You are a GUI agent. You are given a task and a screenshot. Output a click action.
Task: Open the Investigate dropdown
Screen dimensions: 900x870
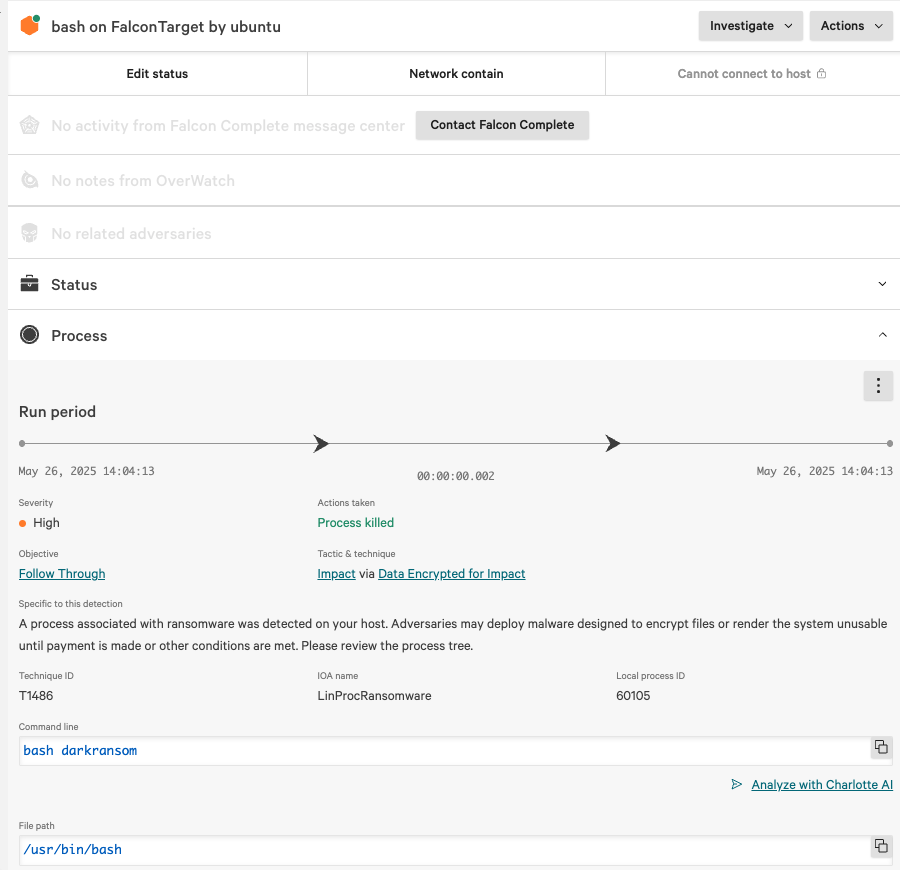tap(750, 26)
